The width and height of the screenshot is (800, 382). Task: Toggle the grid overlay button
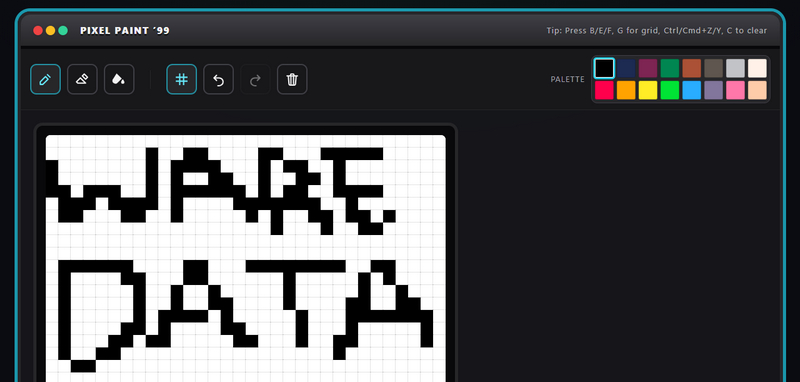(182, 80)
